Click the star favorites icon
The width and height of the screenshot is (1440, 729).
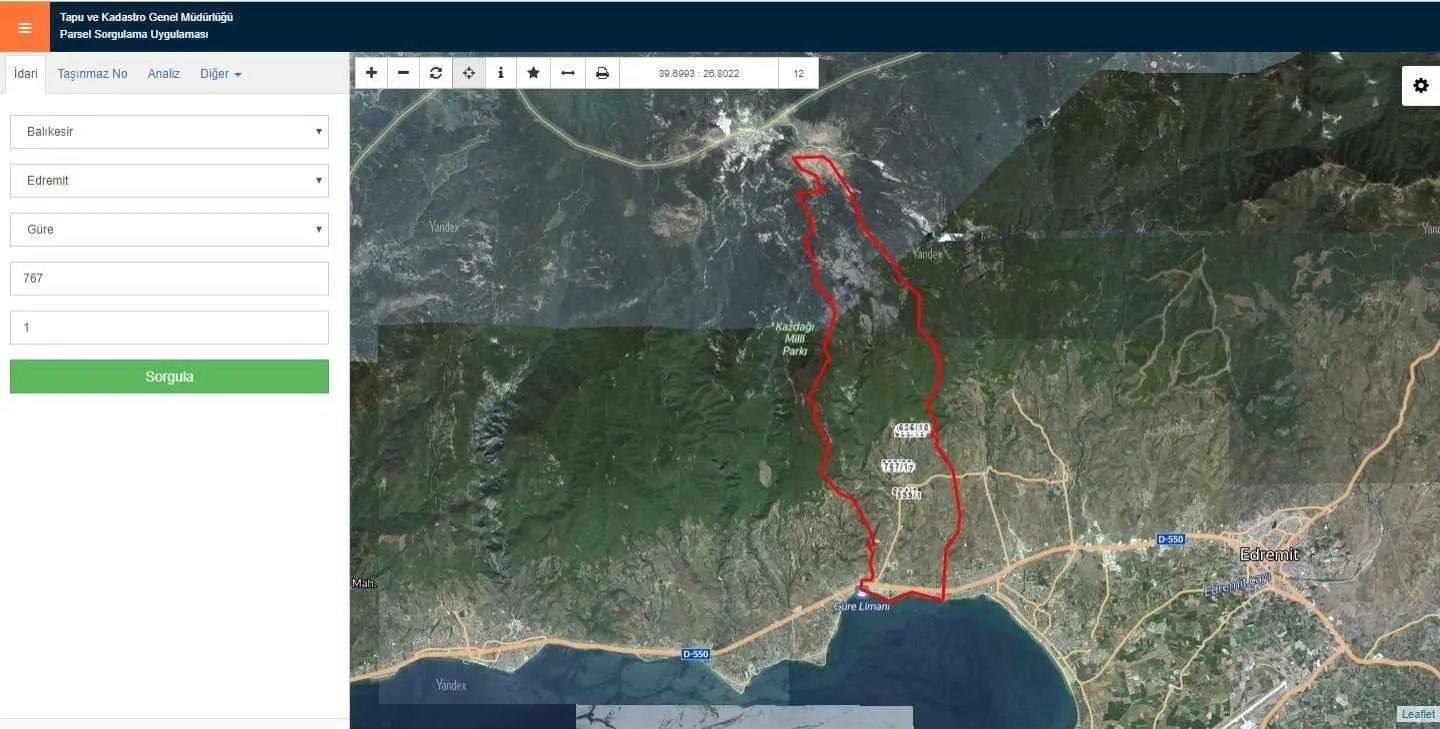pyautogui.click(x=534, y=73)
